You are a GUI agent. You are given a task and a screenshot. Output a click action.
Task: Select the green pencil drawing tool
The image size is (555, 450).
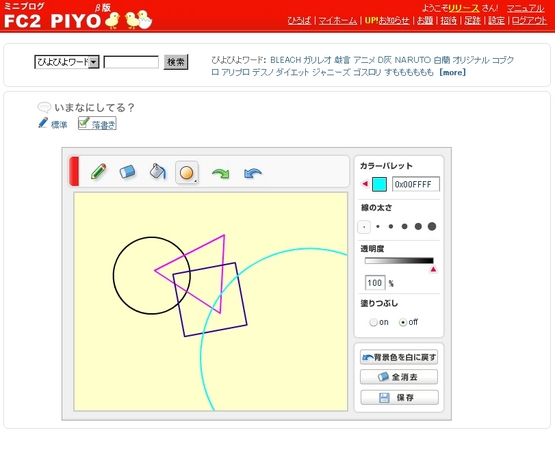point(99,171)
